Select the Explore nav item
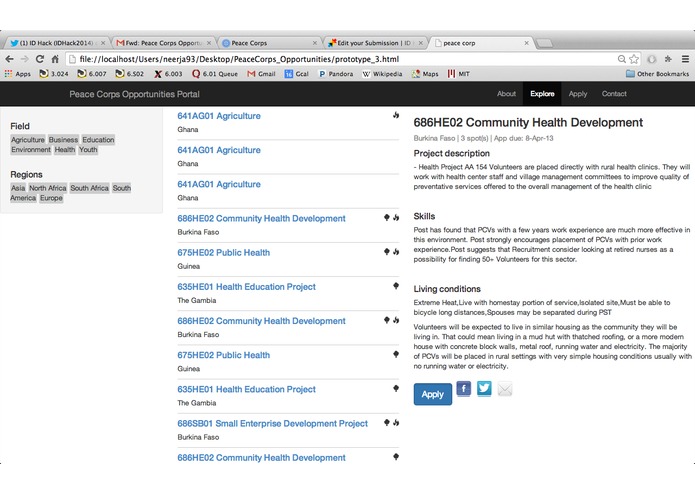 pos(542,93)
